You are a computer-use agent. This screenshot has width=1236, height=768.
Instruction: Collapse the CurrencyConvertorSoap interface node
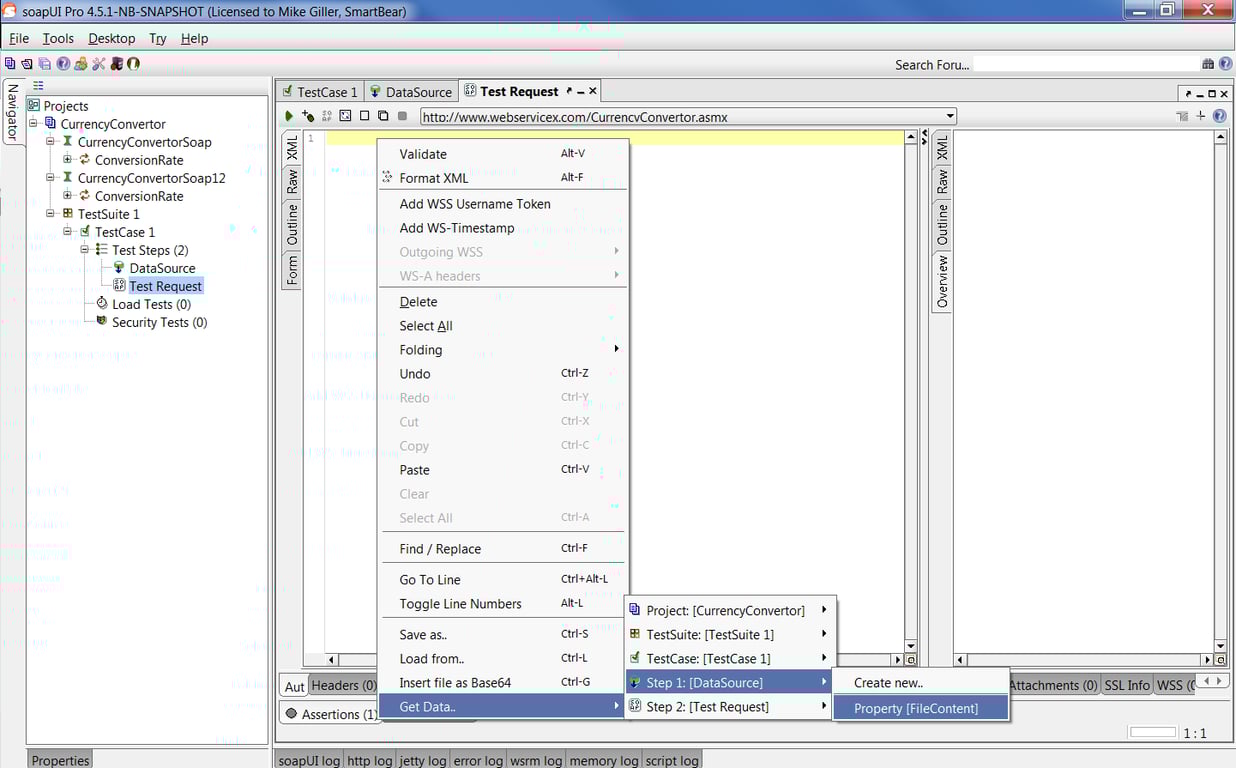coord(51,142)
